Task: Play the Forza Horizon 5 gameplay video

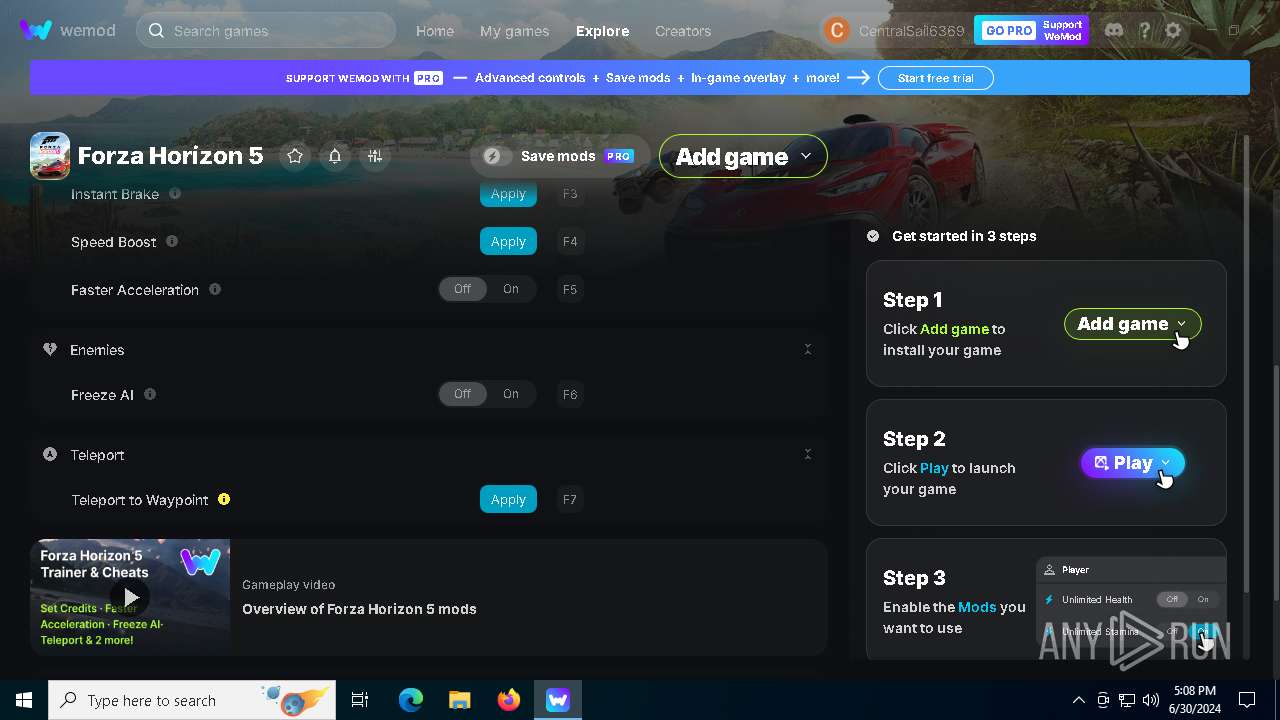Action: (x=130, y=598)
